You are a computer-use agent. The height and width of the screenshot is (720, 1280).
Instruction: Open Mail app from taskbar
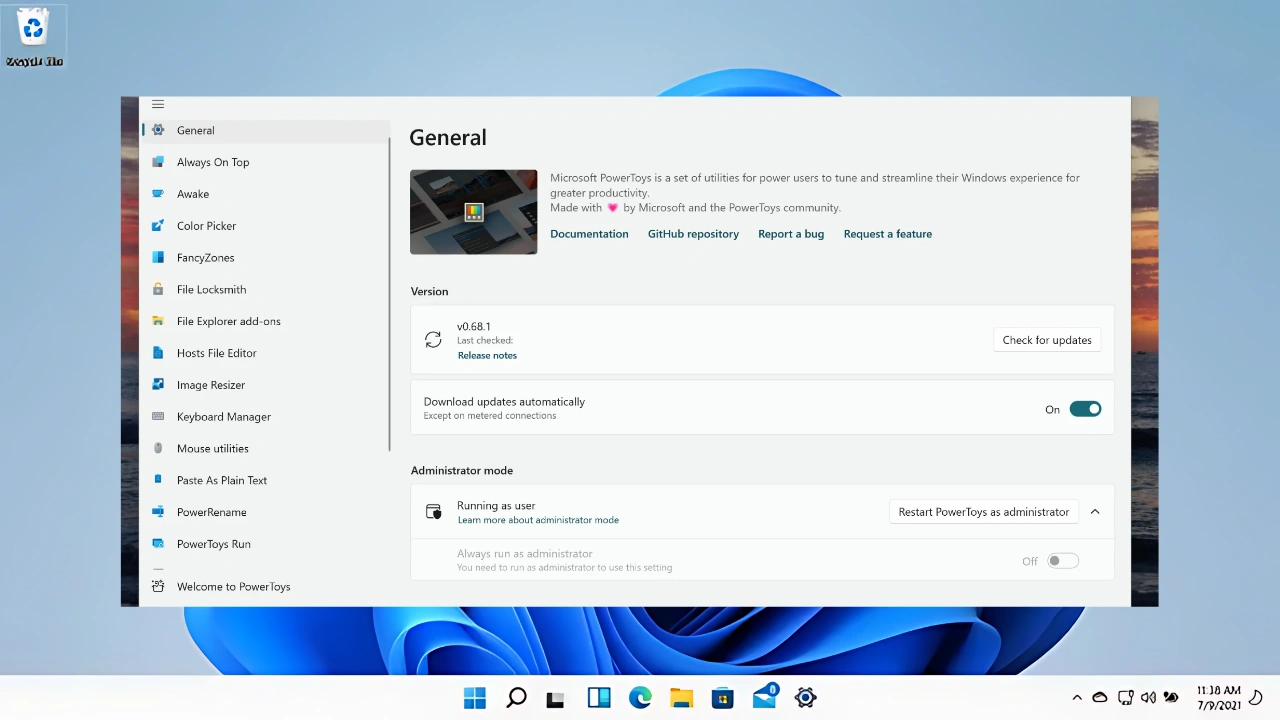pos(765,696)
